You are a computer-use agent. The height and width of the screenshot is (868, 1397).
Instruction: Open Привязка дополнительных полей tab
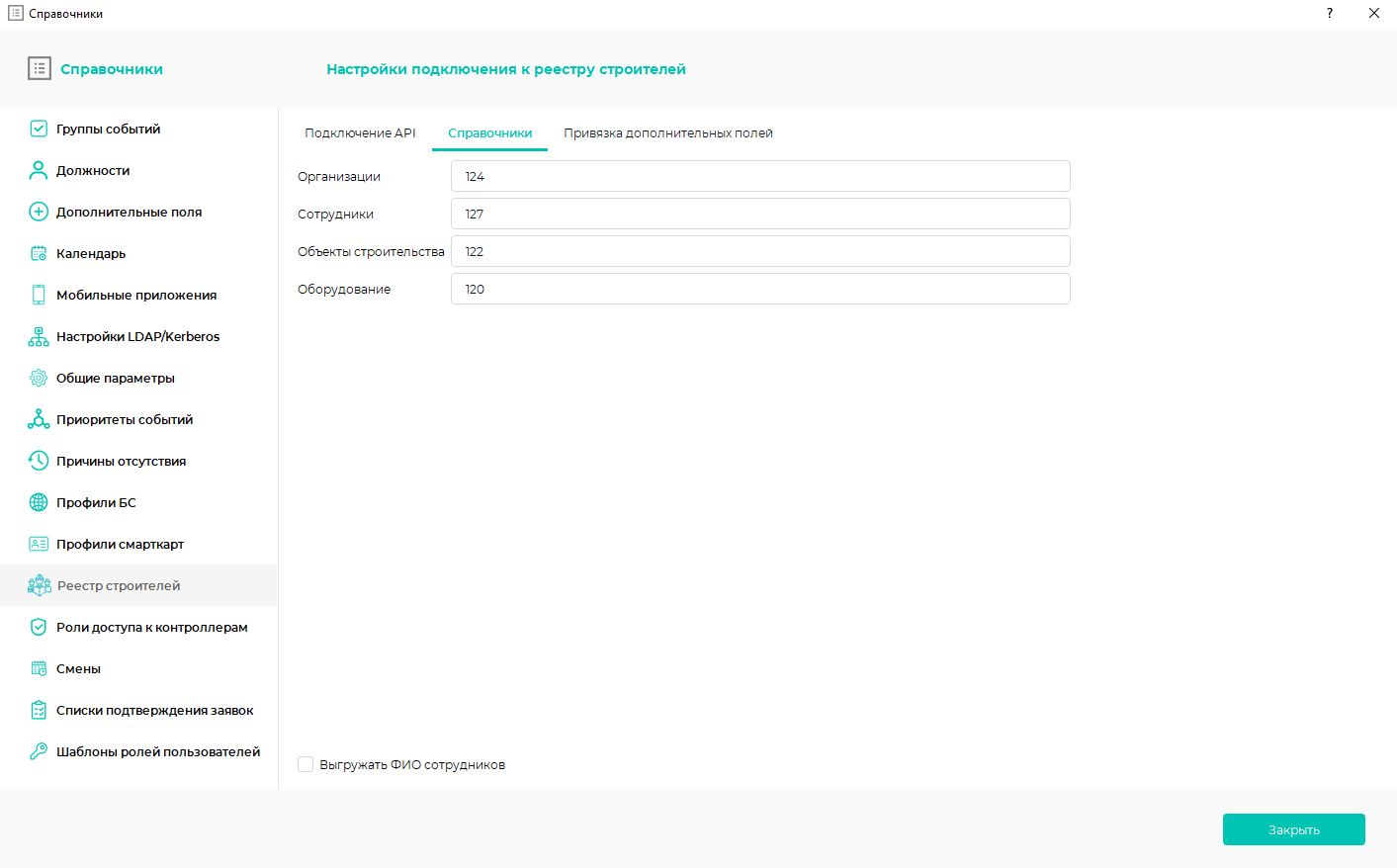(x=668, y=133)
